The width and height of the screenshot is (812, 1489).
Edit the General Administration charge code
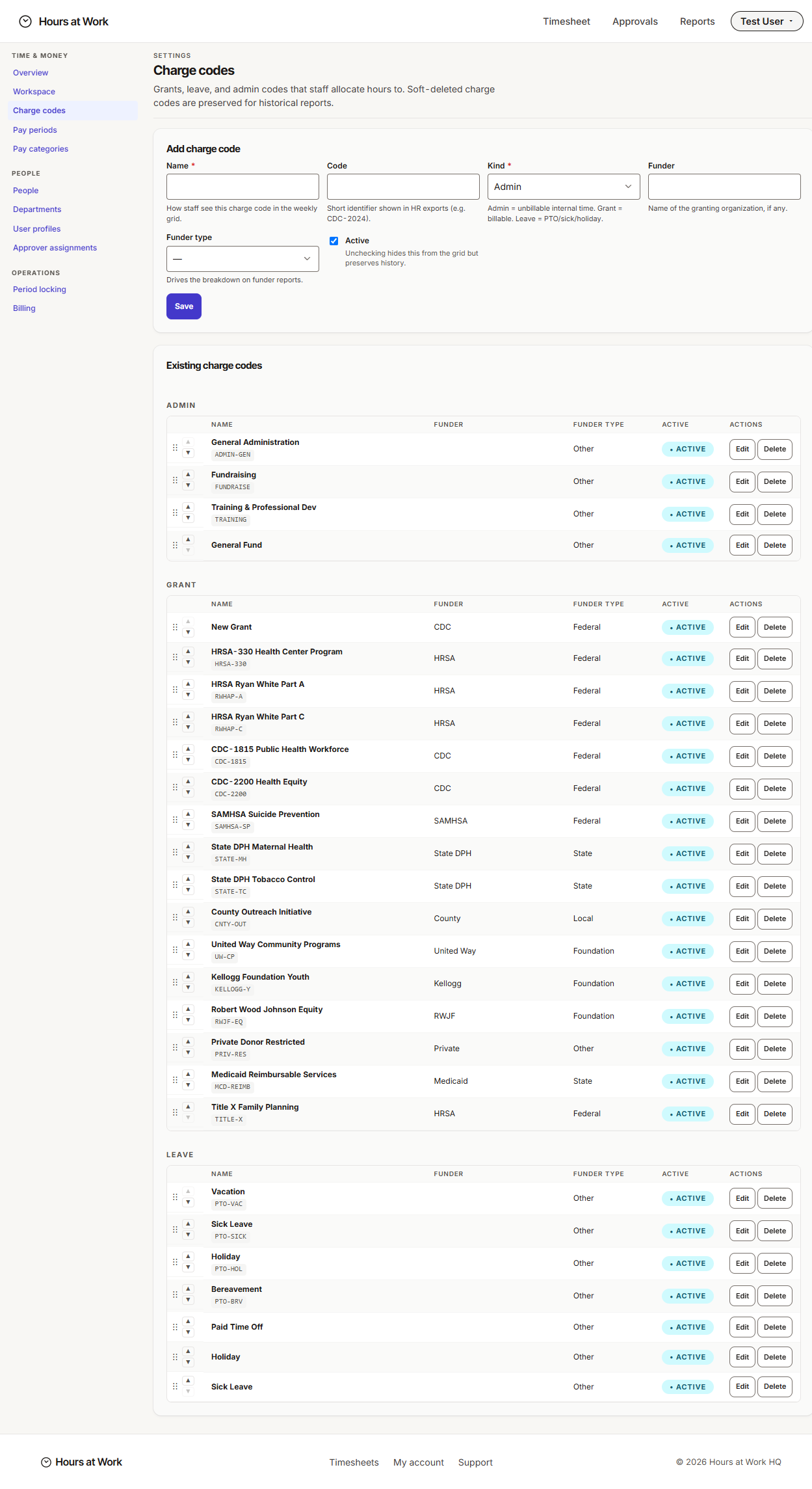coord(742,449)
